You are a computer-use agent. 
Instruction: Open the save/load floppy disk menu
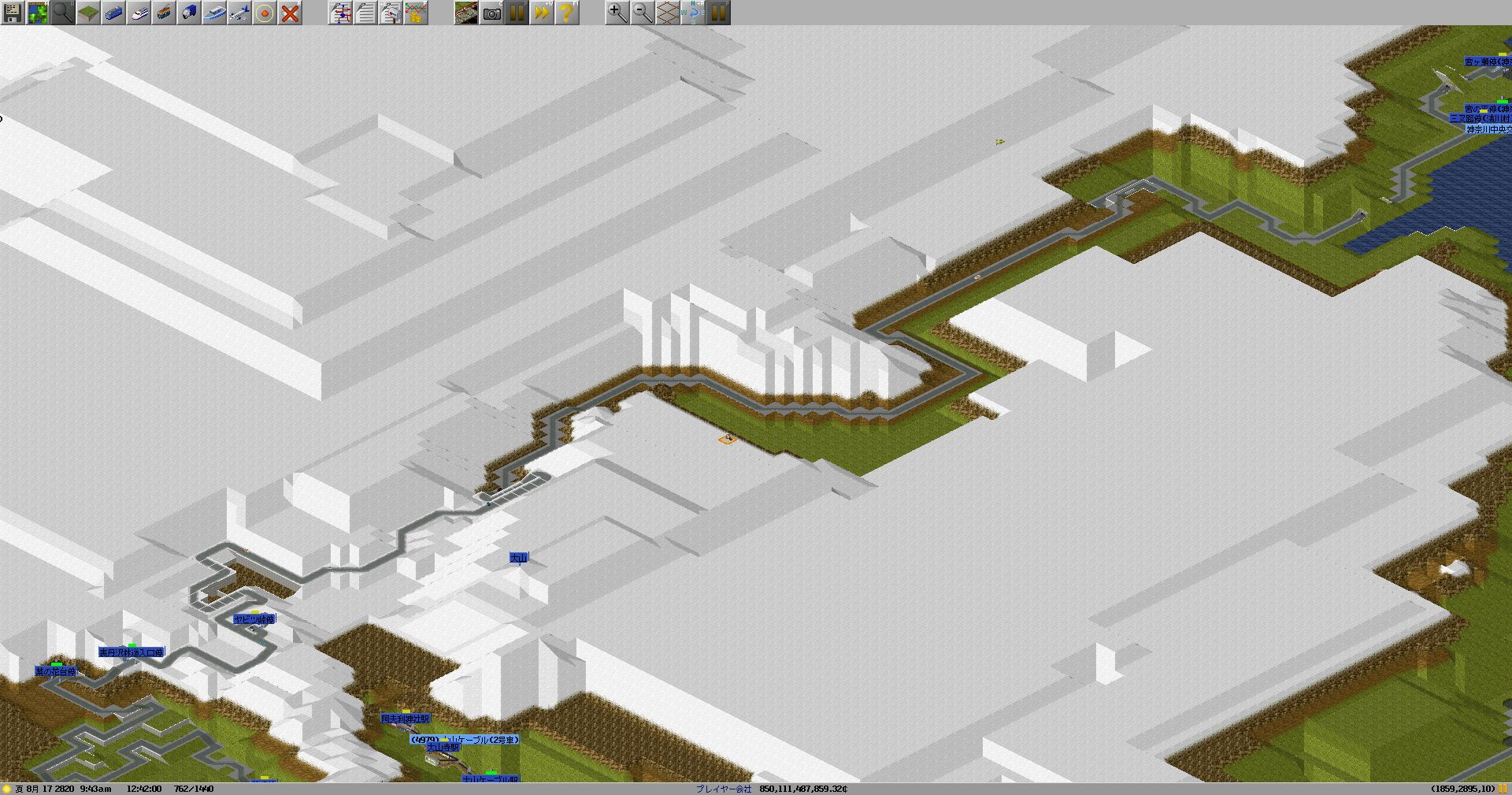(x=13, y=13)
